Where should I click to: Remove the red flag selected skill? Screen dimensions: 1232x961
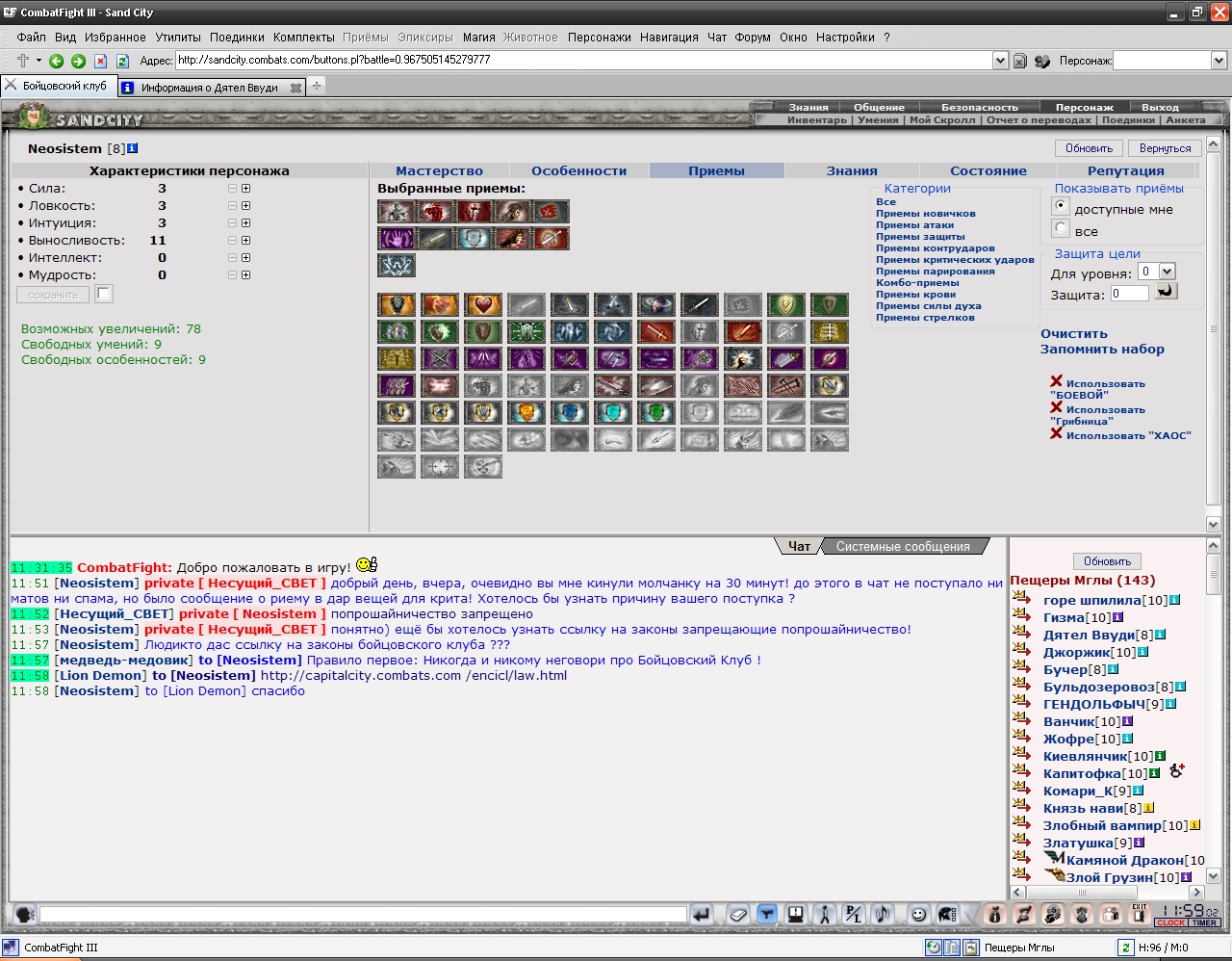pos(551,211)
